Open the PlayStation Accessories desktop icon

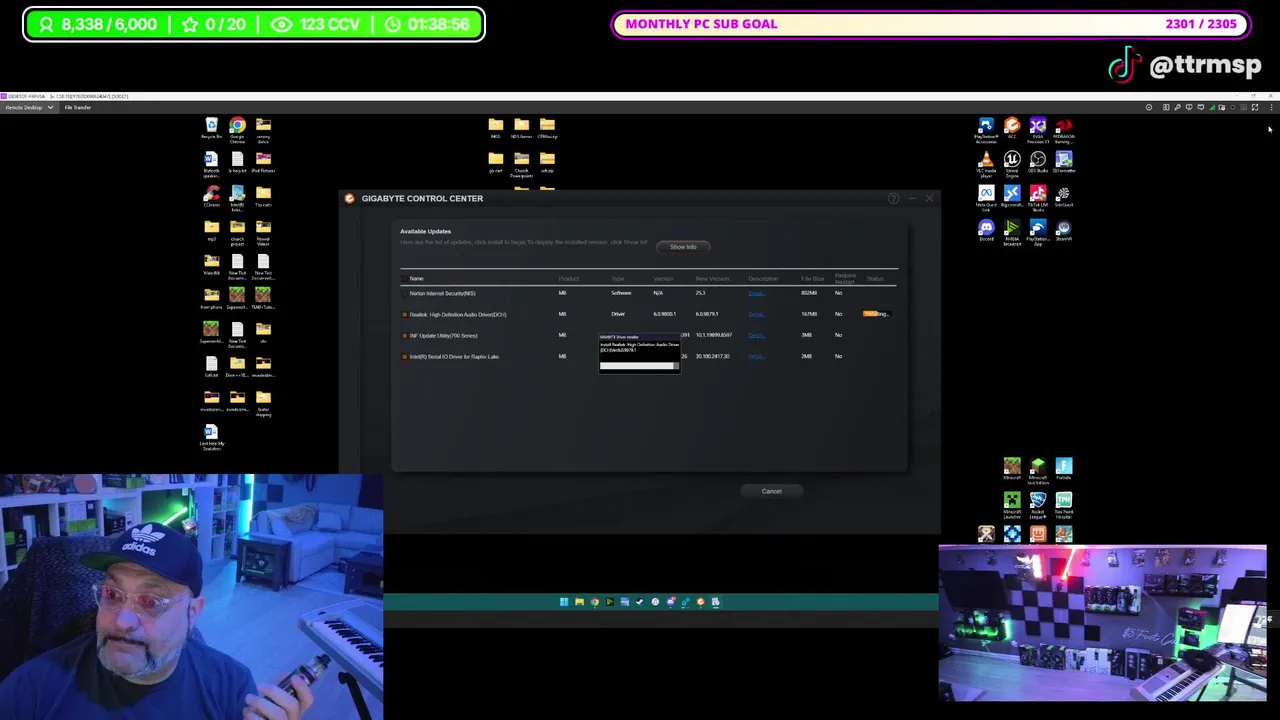986,129
